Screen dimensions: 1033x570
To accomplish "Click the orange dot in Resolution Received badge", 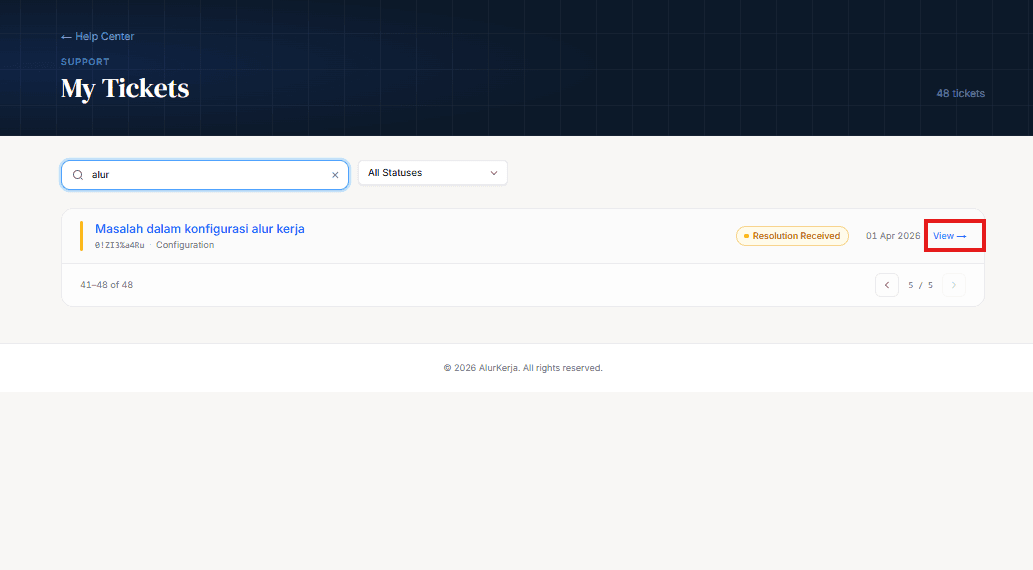I will click(746, 236).
